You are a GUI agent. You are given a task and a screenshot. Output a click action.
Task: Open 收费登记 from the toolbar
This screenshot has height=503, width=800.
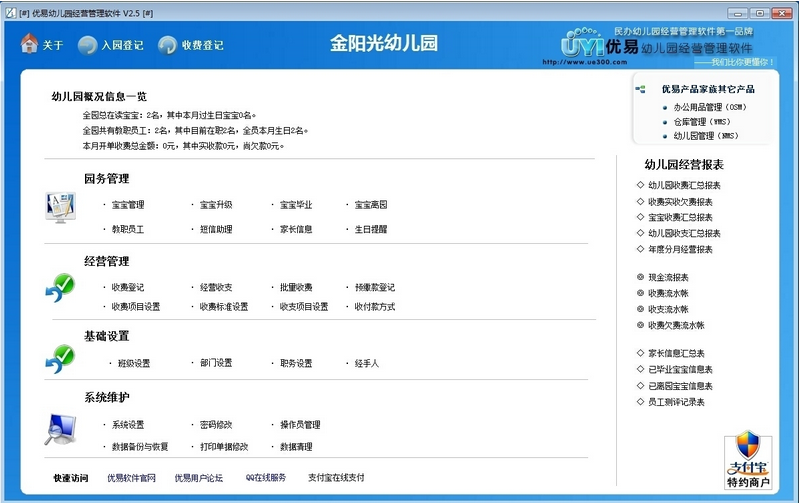(203, 45)
